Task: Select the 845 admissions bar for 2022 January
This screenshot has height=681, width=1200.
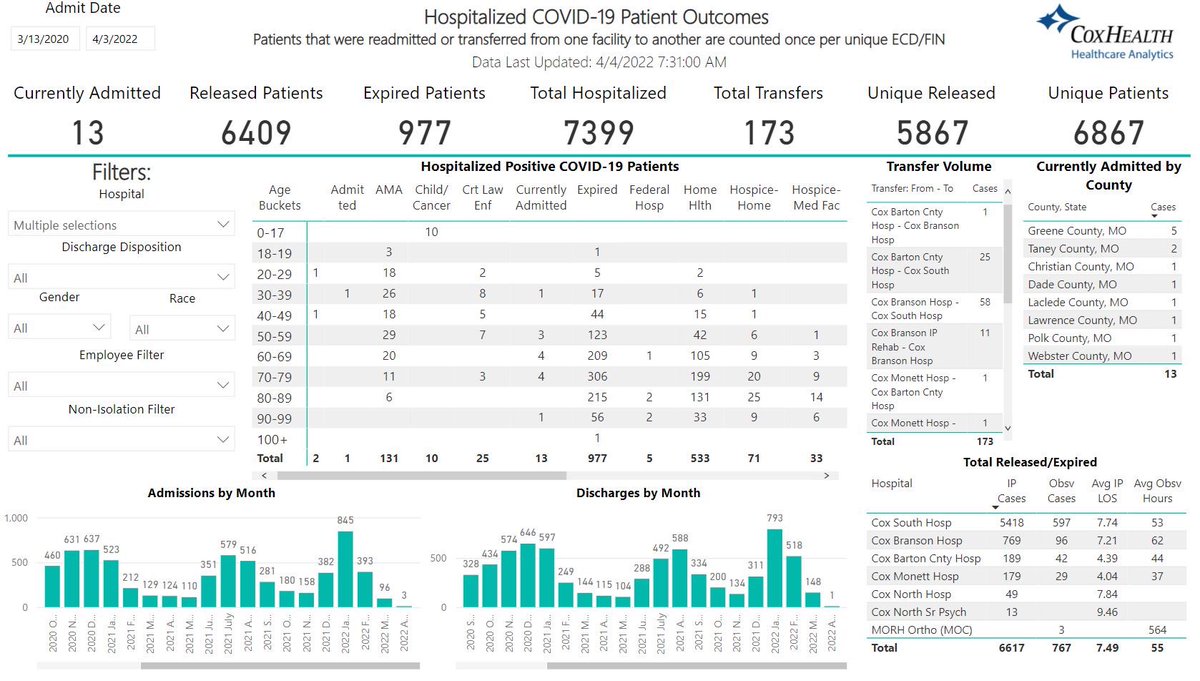Action: tap(345, 569)
